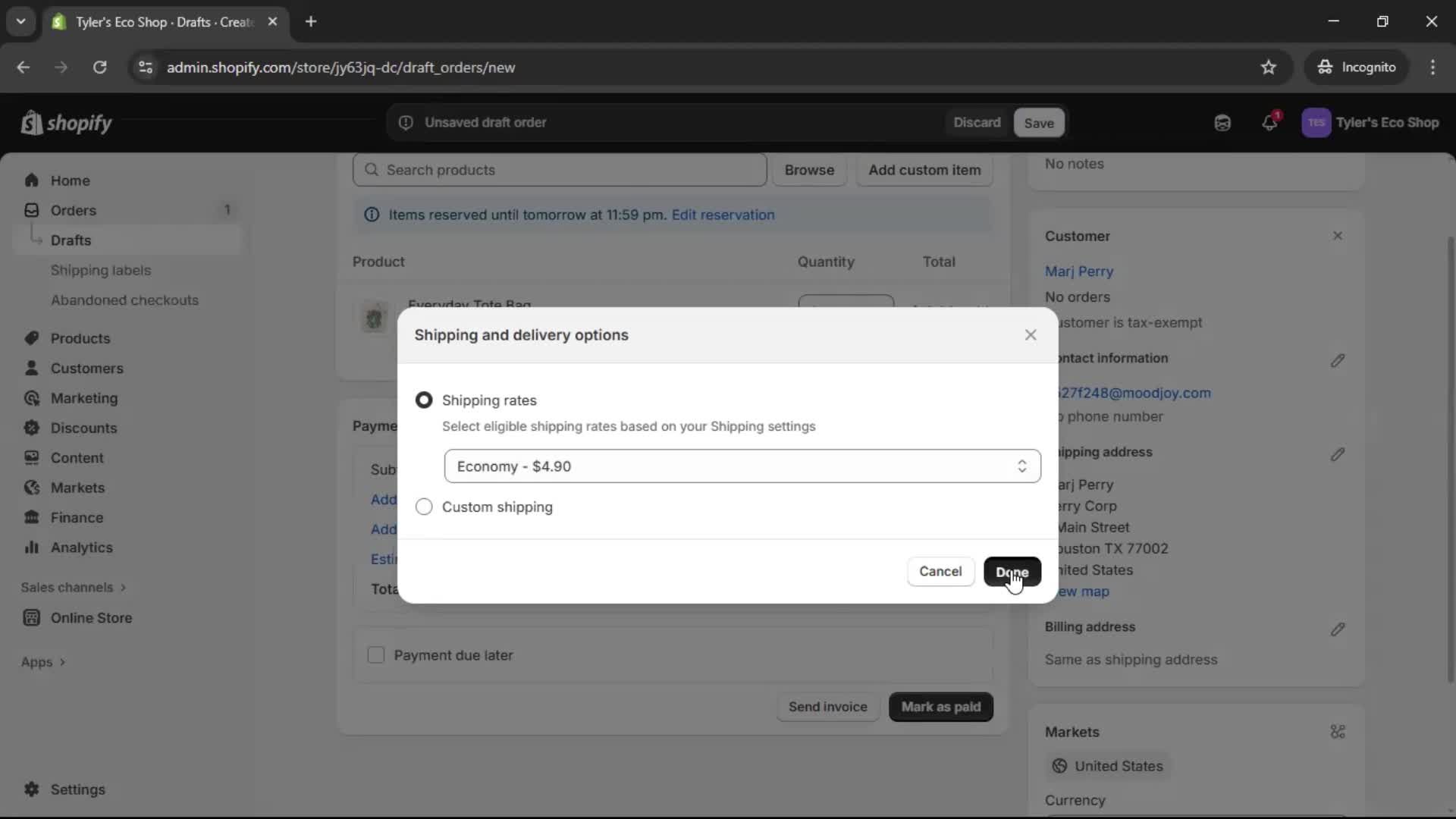Select the Custom shipping option
1456x819 pixels.
pyautogui.click(x=423, y=507)
